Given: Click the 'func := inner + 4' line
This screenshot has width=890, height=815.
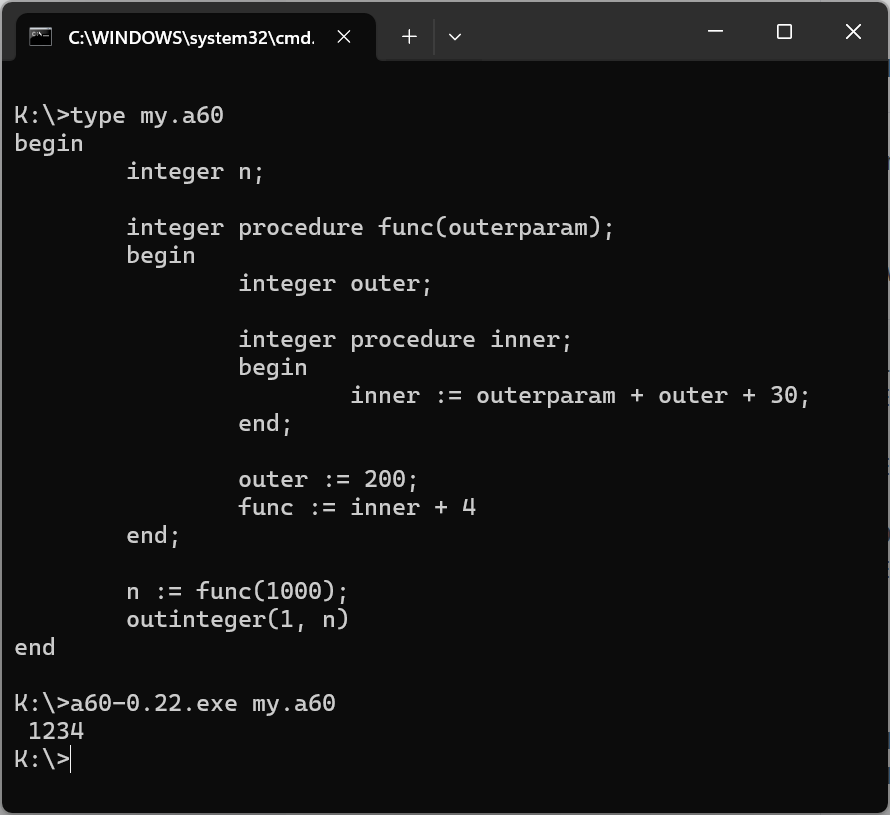Looking at the screenshot, I should point(357,507).
